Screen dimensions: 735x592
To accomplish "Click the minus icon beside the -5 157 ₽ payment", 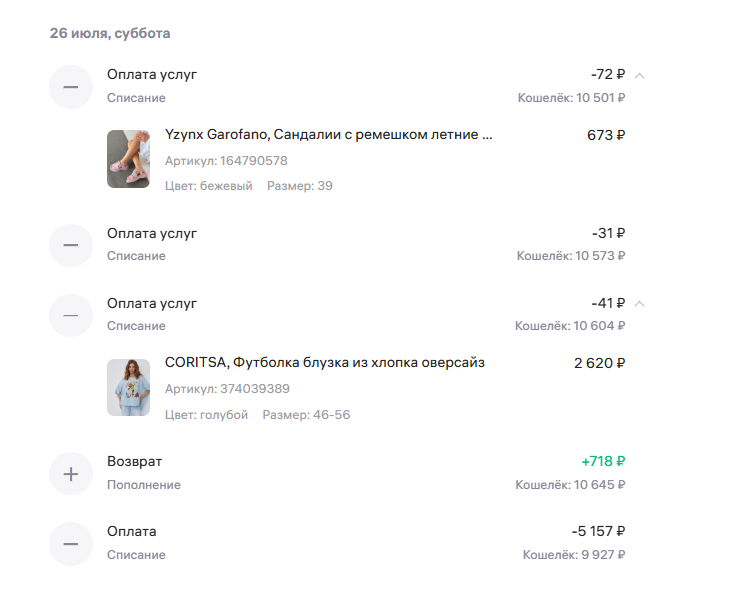I will 71,544.
